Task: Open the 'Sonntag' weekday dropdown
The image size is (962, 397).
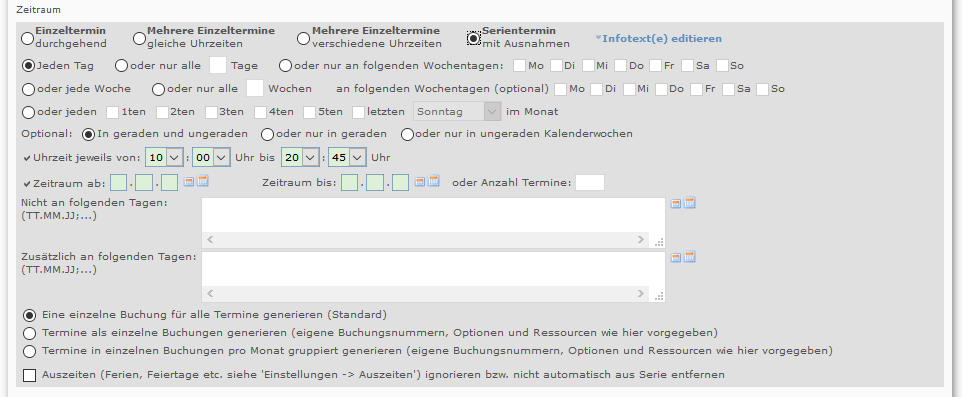Action: [x=457, y=112]
